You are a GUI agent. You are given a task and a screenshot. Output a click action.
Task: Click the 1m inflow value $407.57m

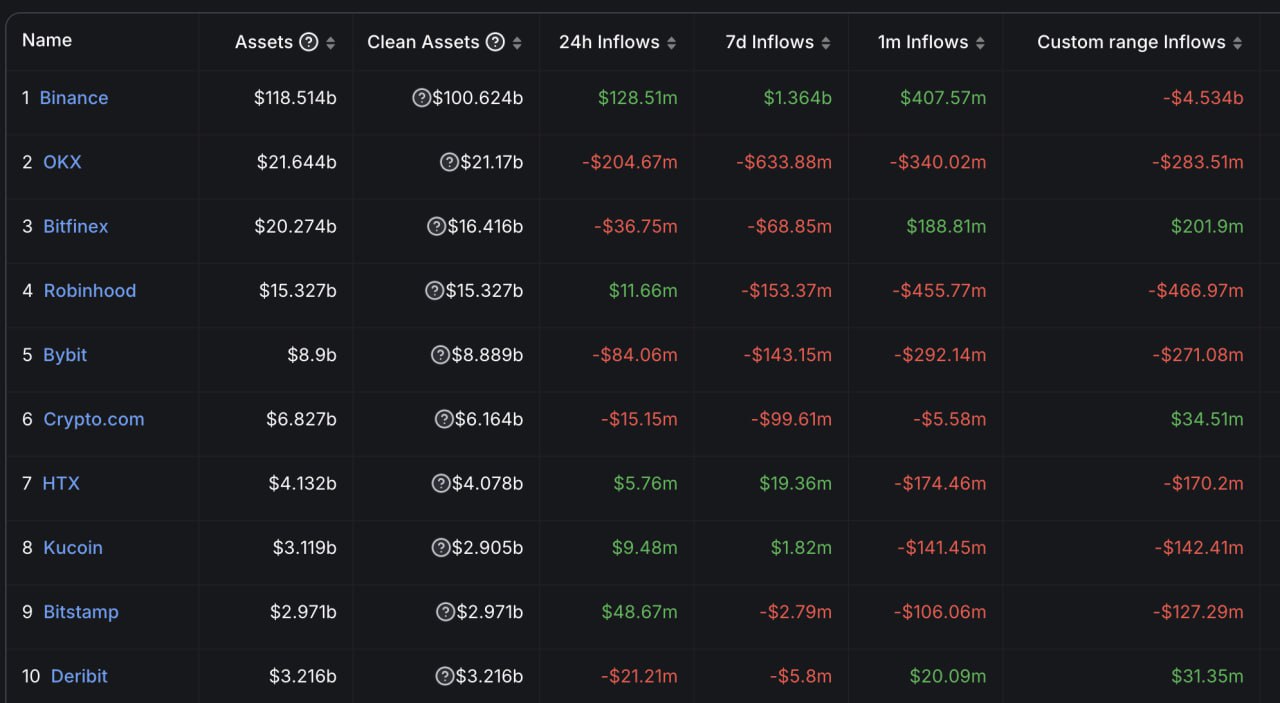[943, 98]
